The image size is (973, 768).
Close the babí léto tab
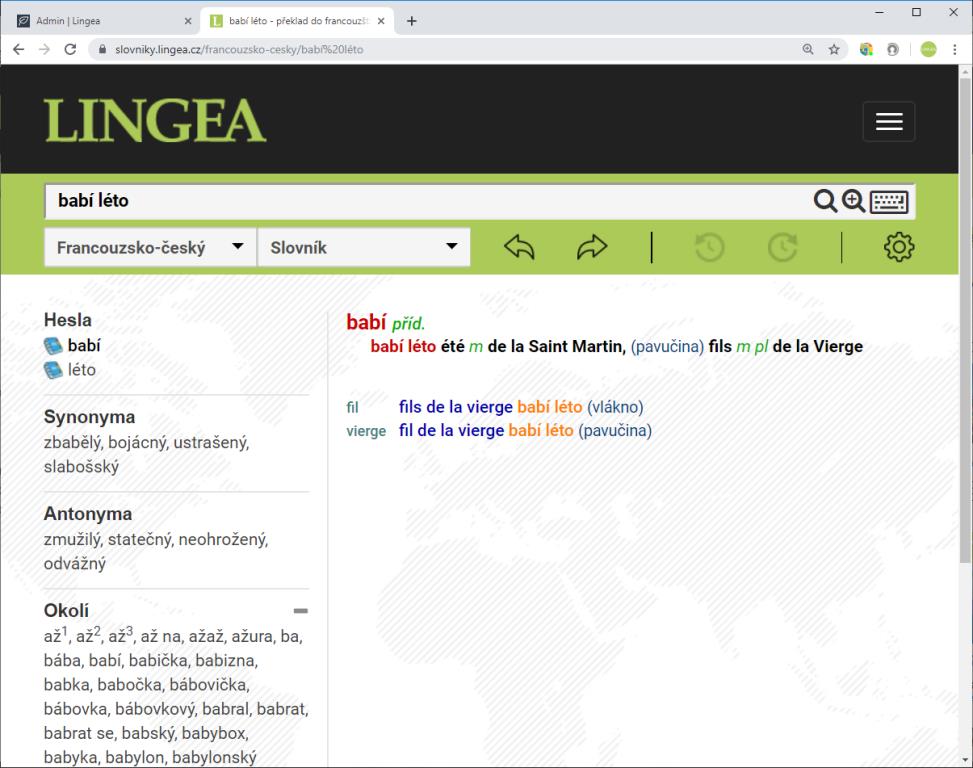coord(381,21)
